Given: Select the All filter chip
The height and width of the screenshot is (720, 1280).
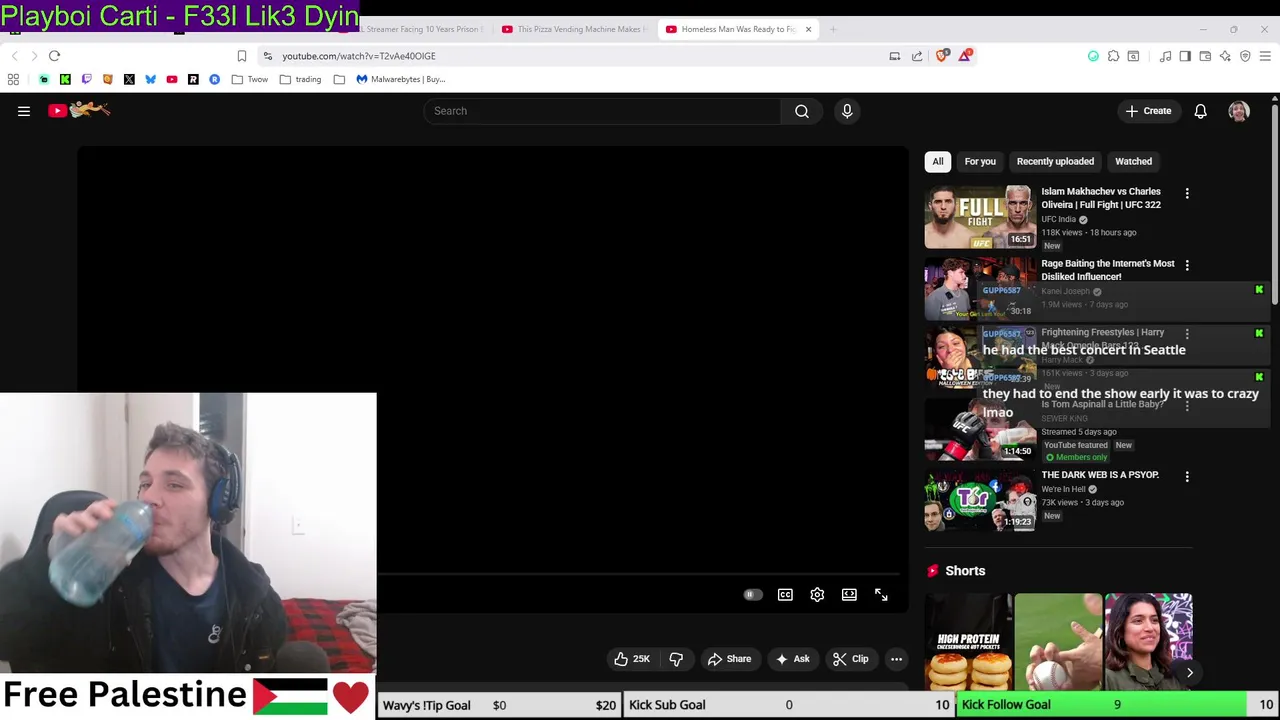Looking at the screenshot, I should pyautogui.click(x=938, y=161).
